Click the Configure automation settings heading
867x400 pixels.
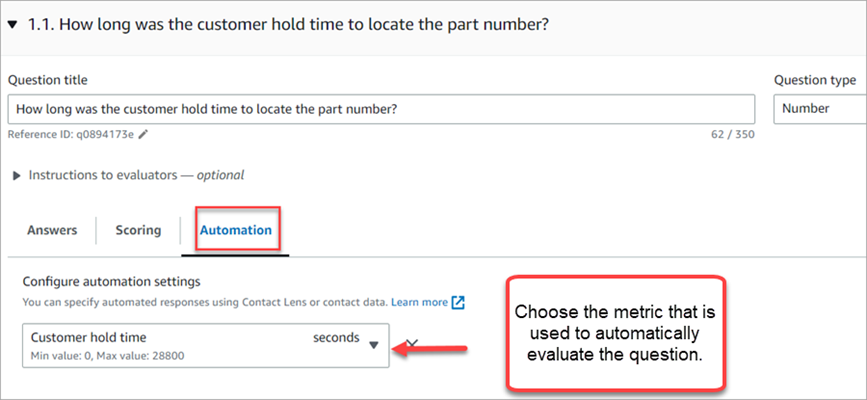(x=110, y=283)
